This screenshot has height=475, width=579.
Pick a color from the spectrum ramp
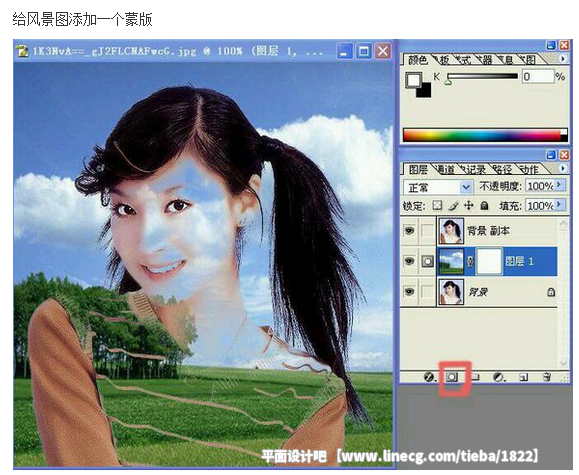coord(485,135)
